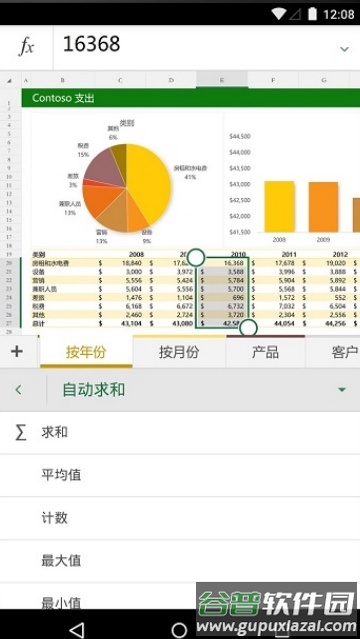Switch to the 按月份 sheet tab
The image size is (360, 639).
point(179,352)
